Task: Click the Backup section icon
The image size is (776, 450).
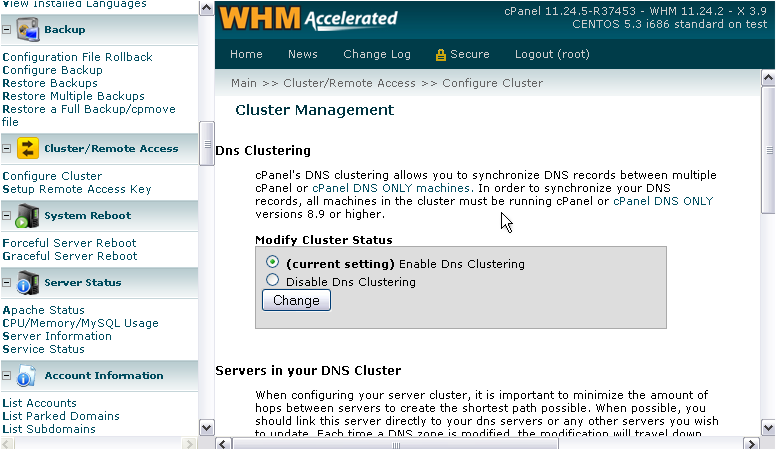Action: pos(28,30)
